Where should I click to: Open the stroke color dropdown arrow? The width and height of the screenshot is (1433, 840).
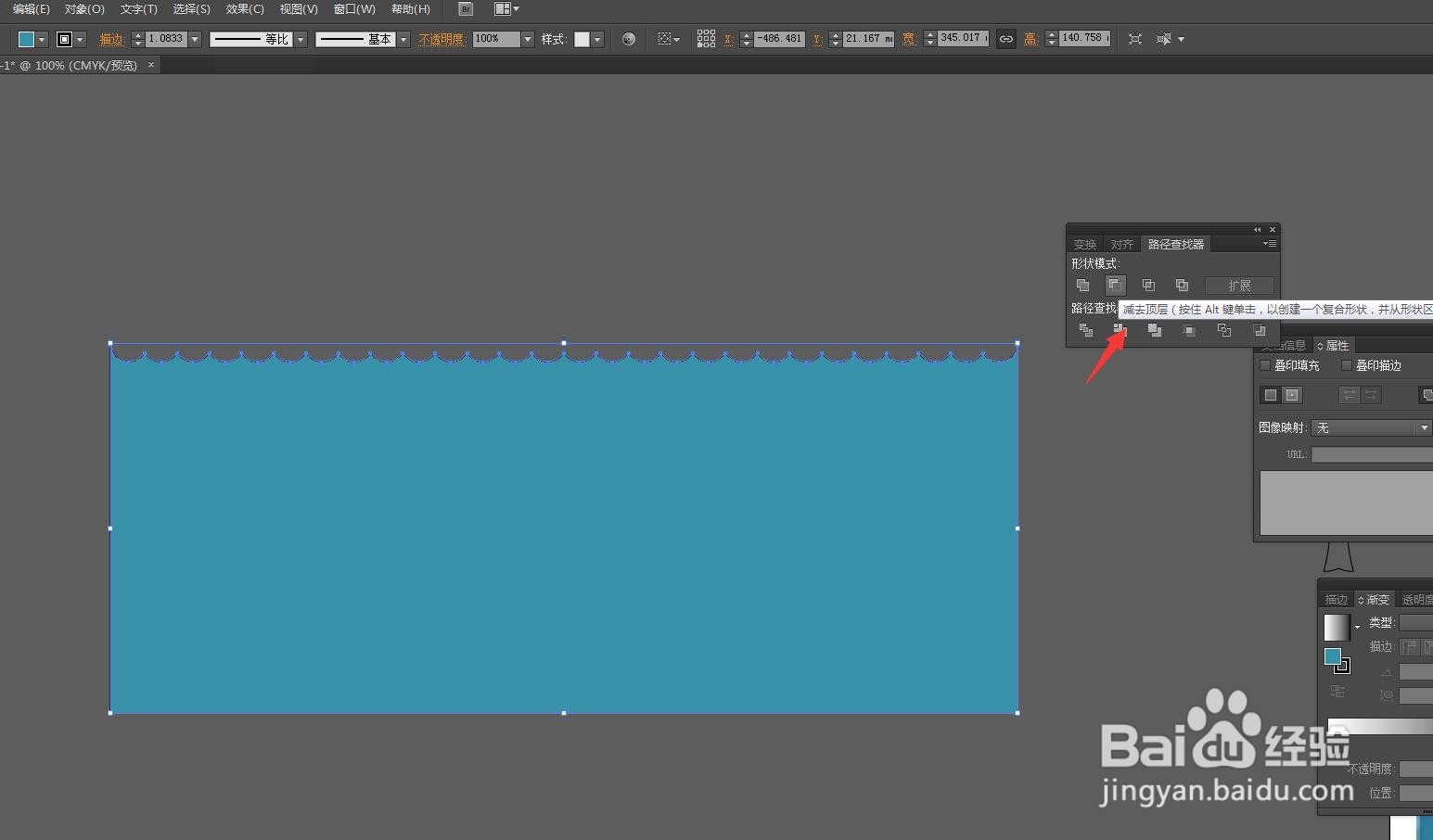click(x=81, y=40)
